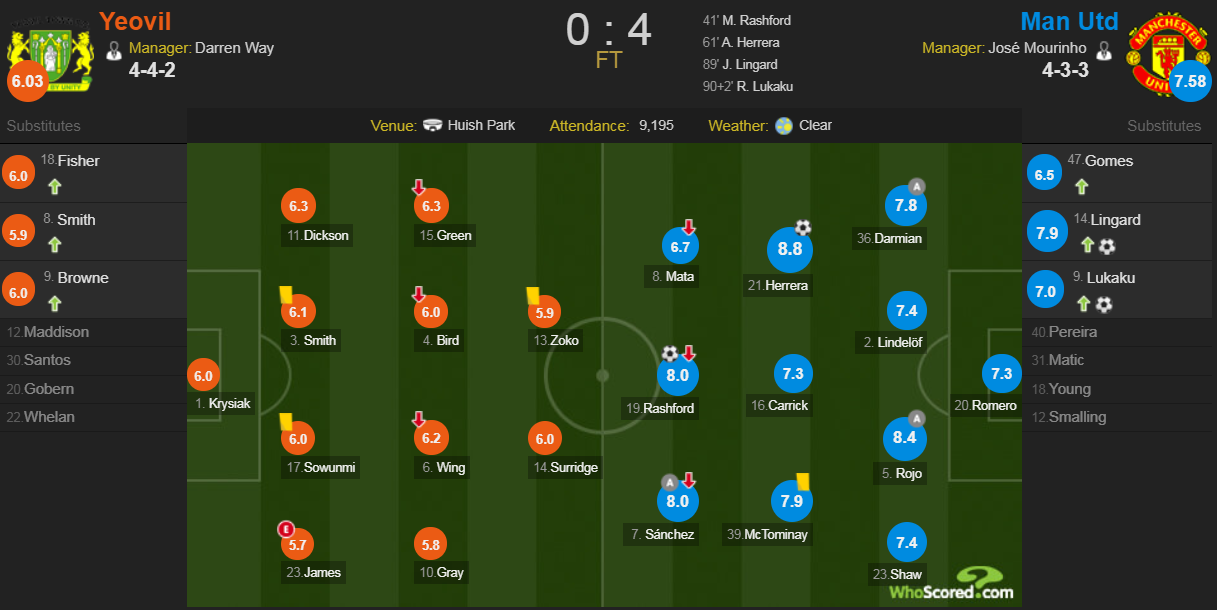1217x610 pixels.
Task: Click the substituted-off arrow above Mata
Action: pos(689,228)
